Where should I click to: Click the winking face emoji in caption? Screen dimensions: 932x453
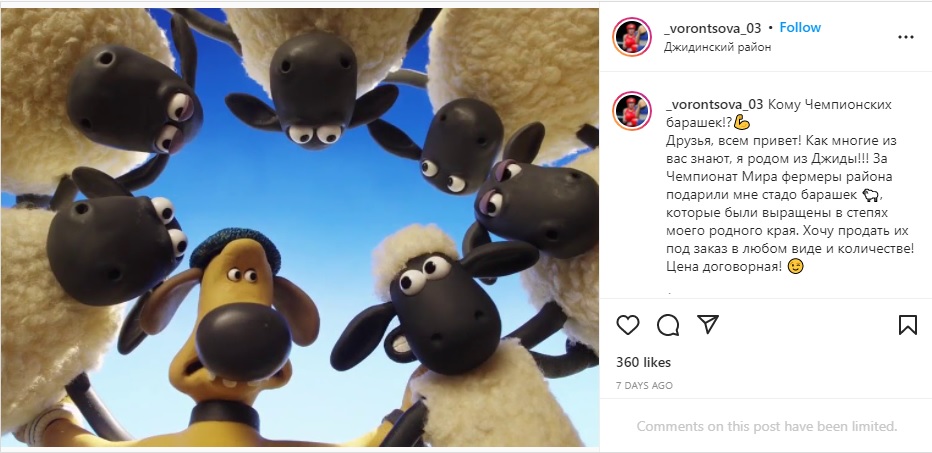click(x=795, y=267)
